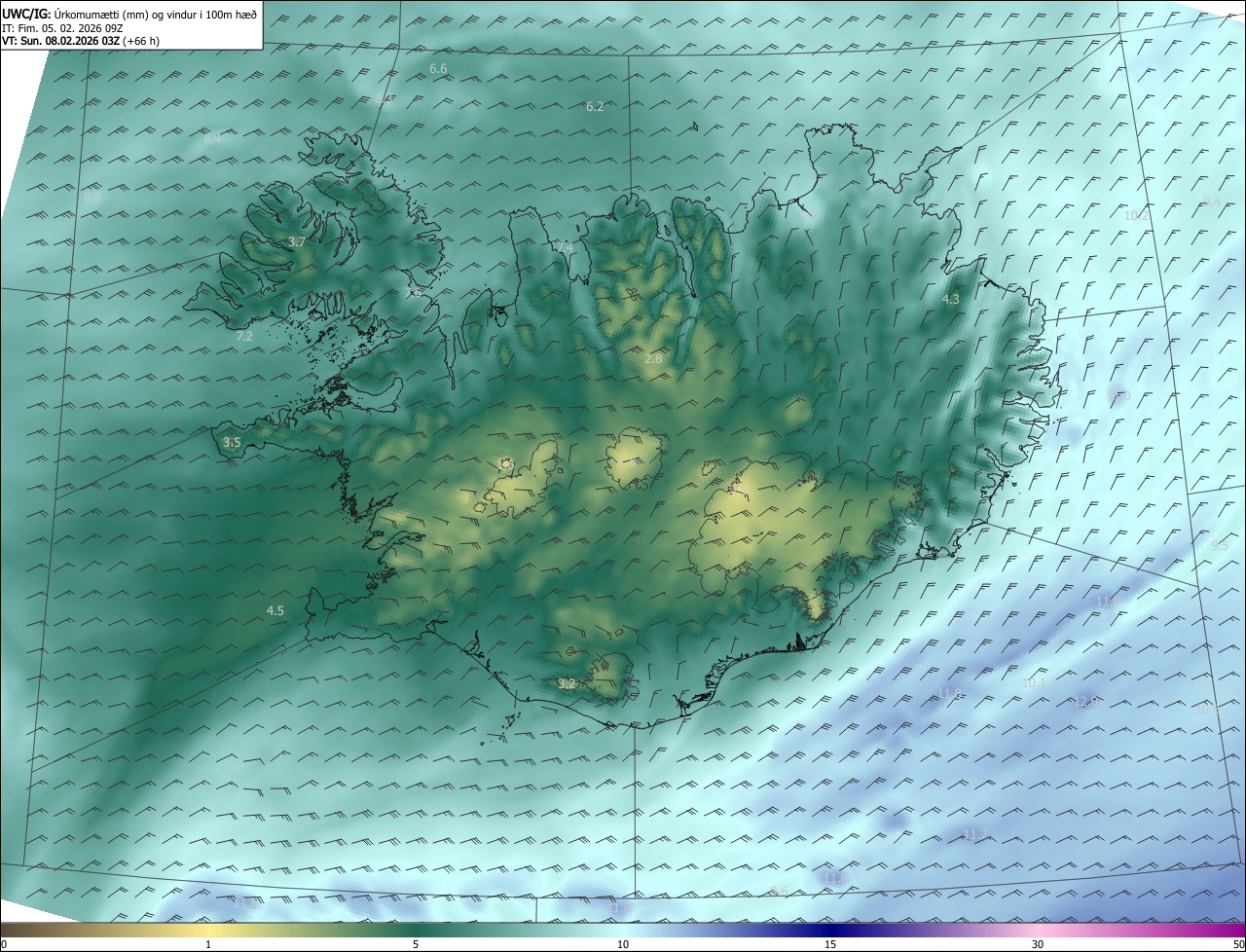Click the 7.4 value on the map

pyautogui.click(x=565, y=248)
